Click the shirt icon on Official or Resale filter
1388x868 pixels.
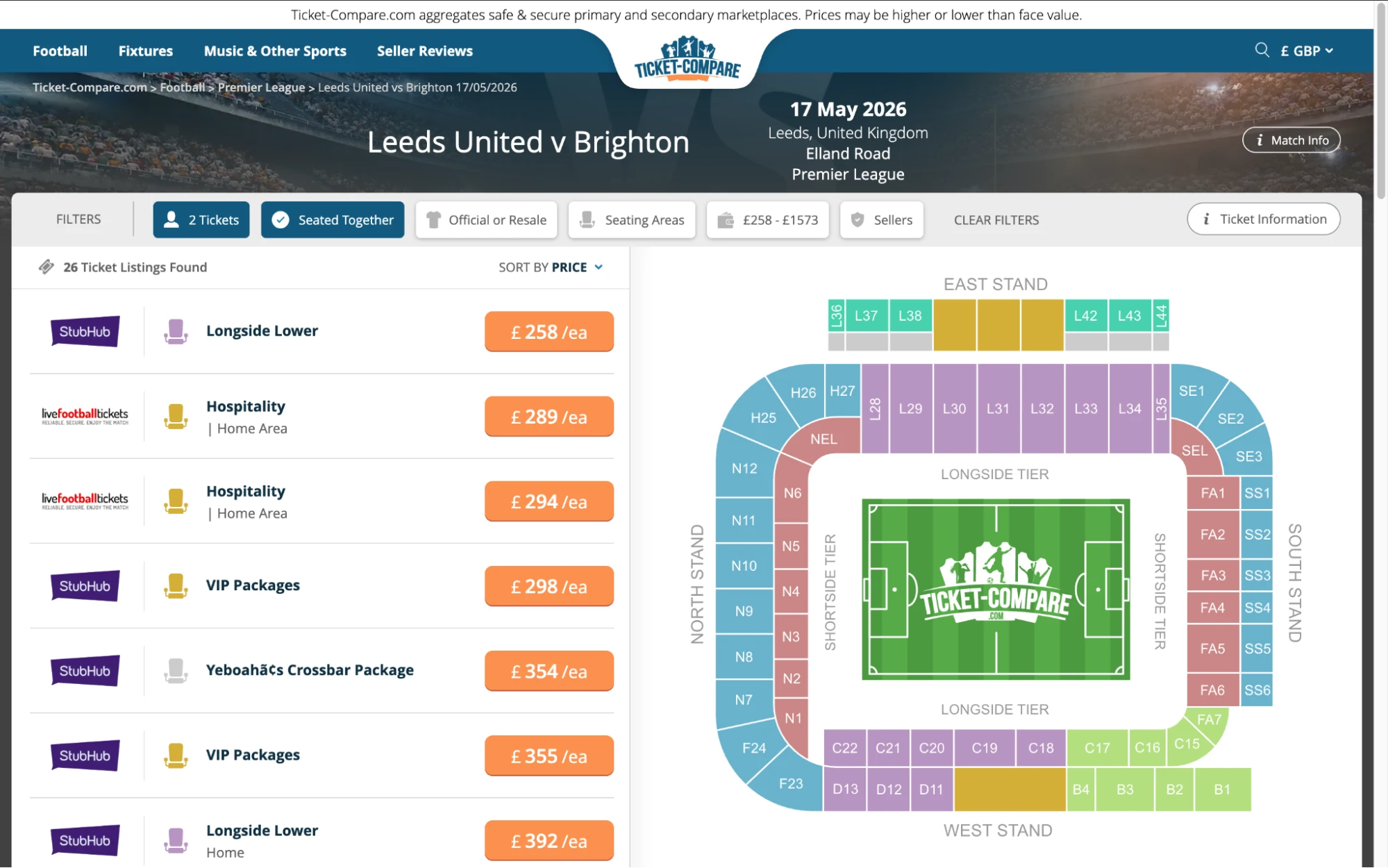[x=434, y=219]
